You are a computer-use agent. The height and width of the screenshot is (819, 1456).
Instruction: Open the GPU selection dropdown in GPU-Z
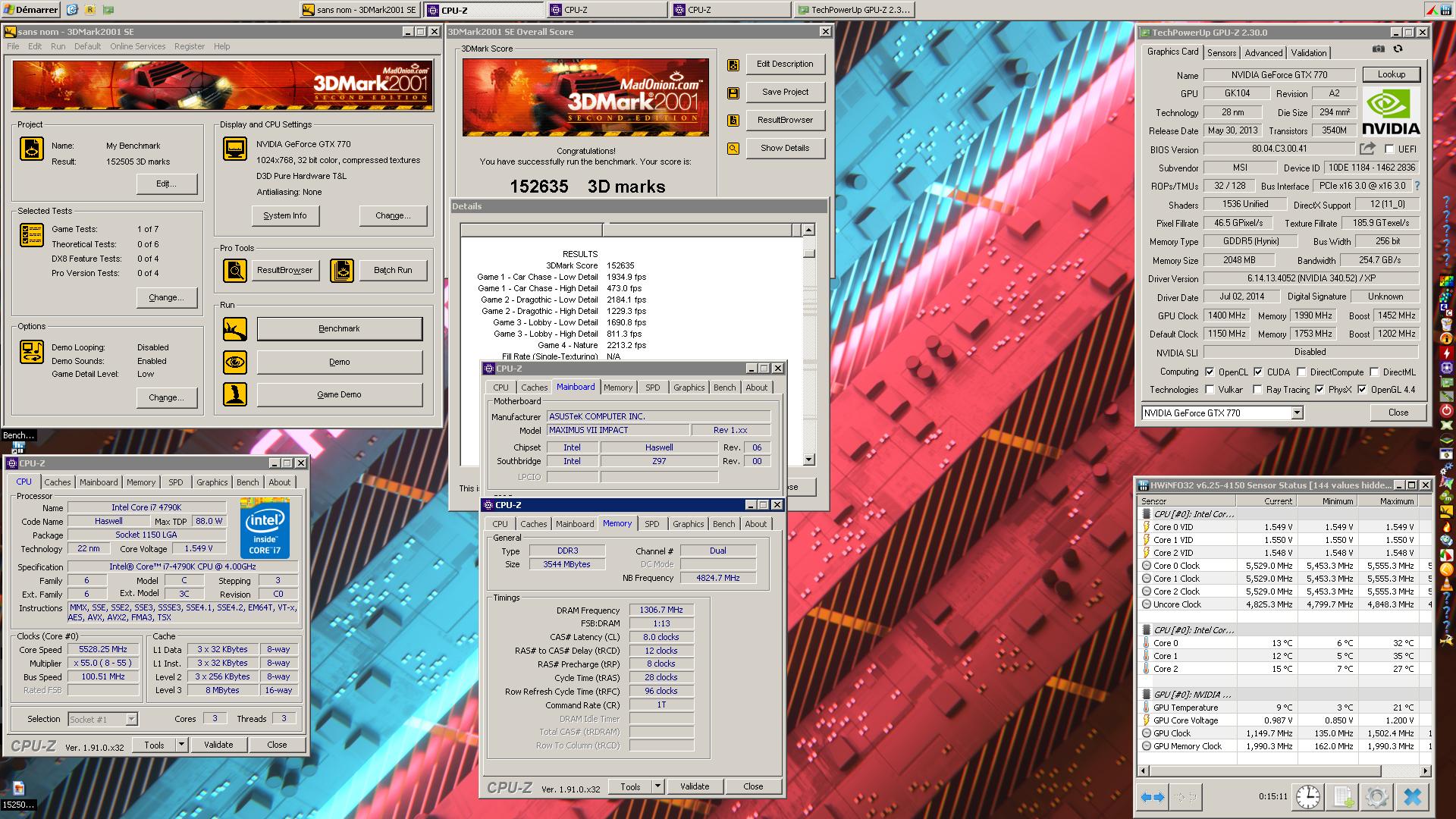pyautogui.click(x=1297, y=413)
